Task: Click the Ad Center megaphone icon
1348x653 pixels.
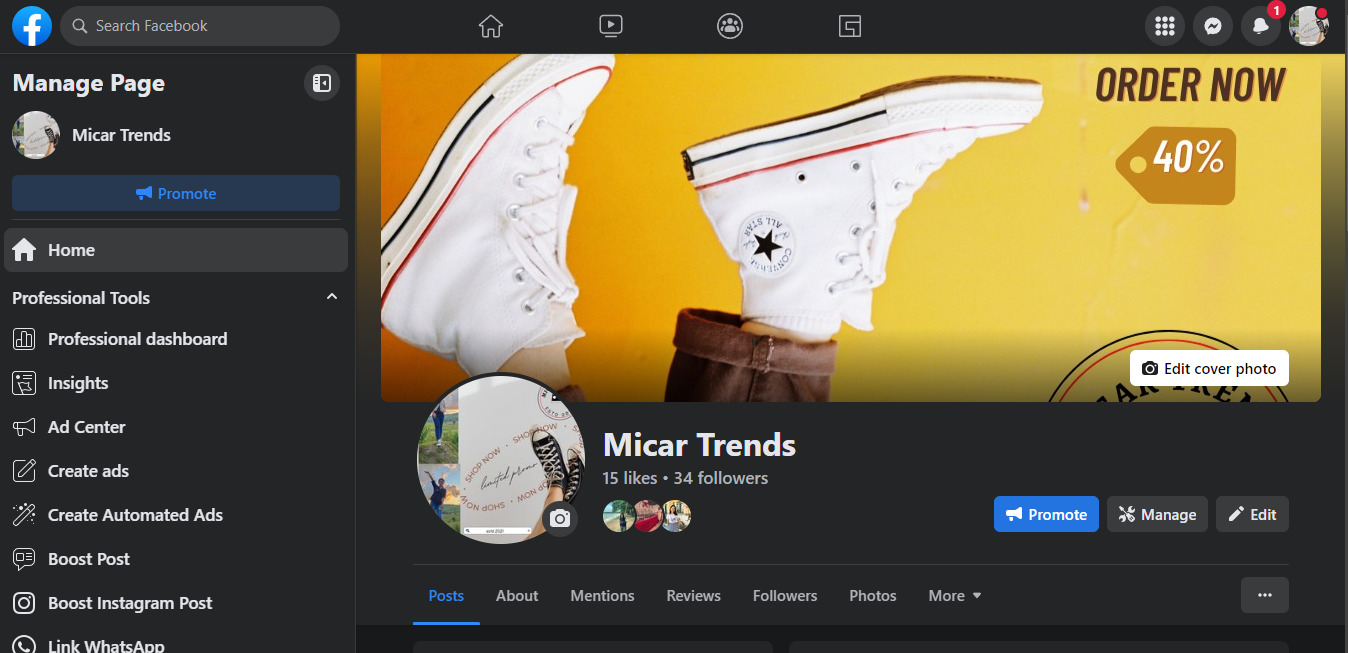Action: [x=24, y=427]
